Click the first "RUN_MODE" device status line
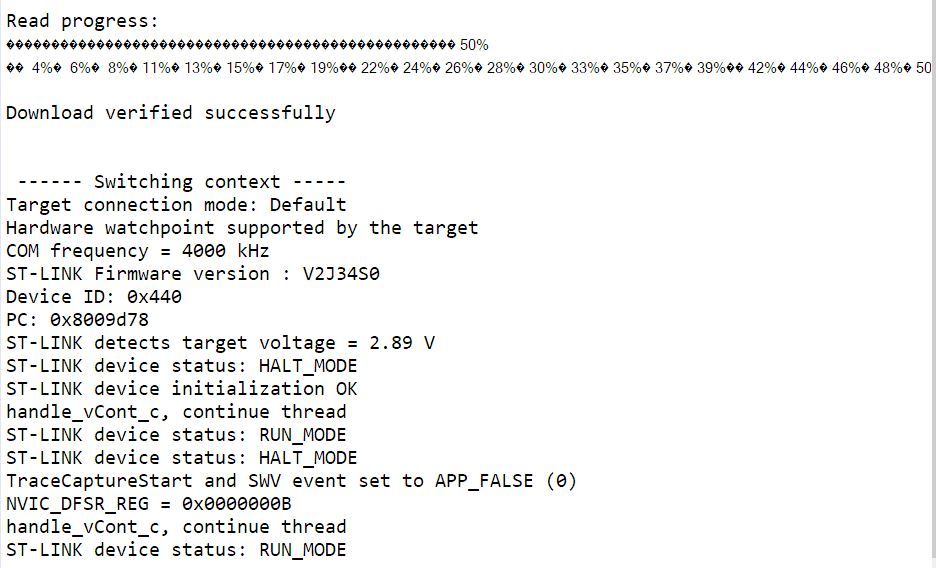This screenshot has height=568, width=936. click(x=176, y=435)
